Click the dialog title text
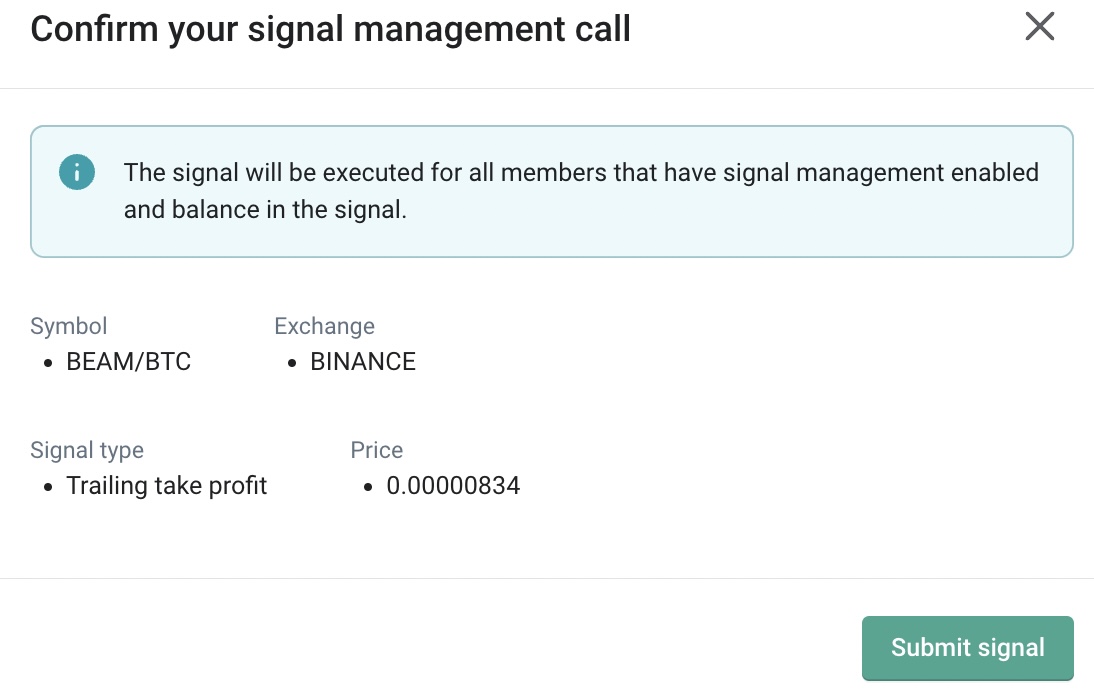Viewport: 1094px width, 692px height. click(330, 29)
